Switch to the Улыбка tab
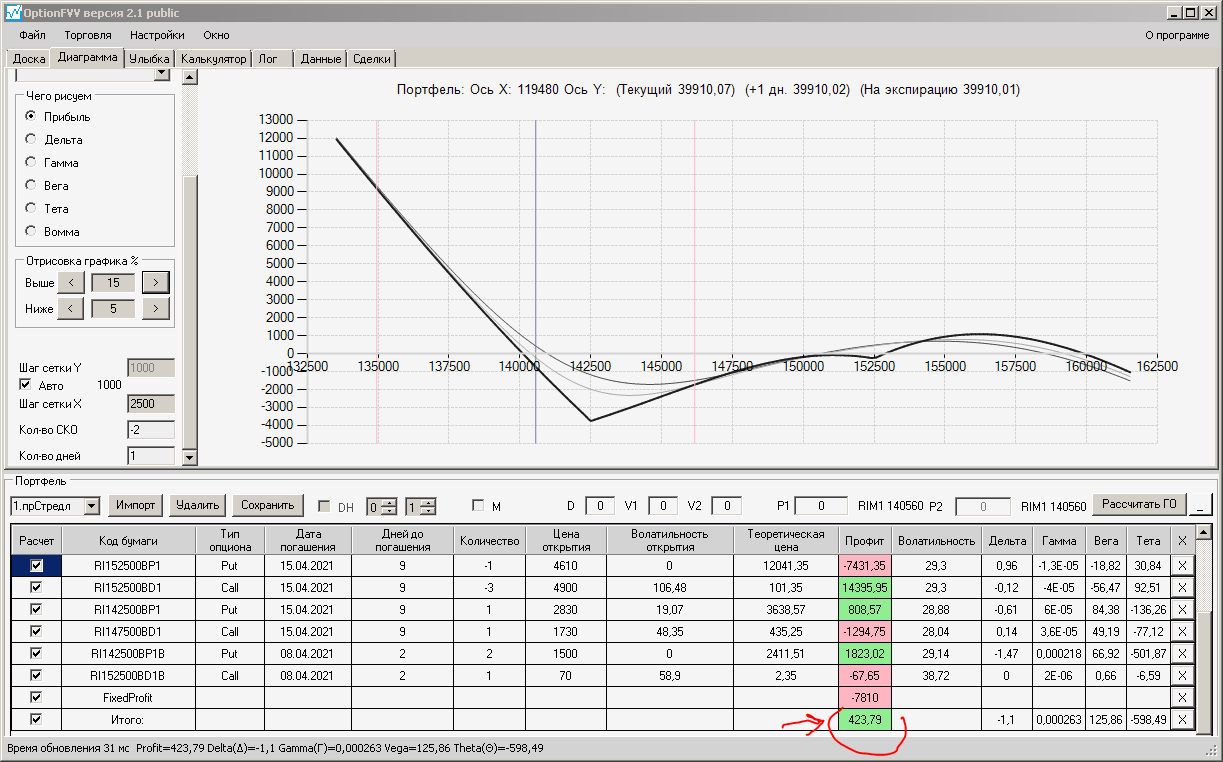Screen dimensions: 1223x762 pyautogui.click(x=150, y=59)
